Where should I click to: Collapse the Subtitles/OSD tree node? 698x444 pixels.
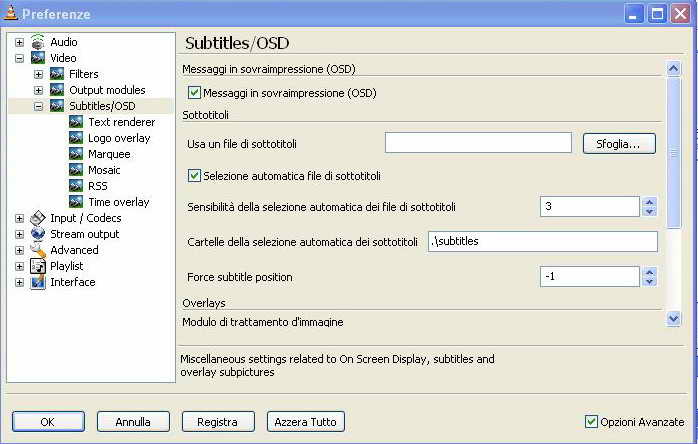(38, 106)
